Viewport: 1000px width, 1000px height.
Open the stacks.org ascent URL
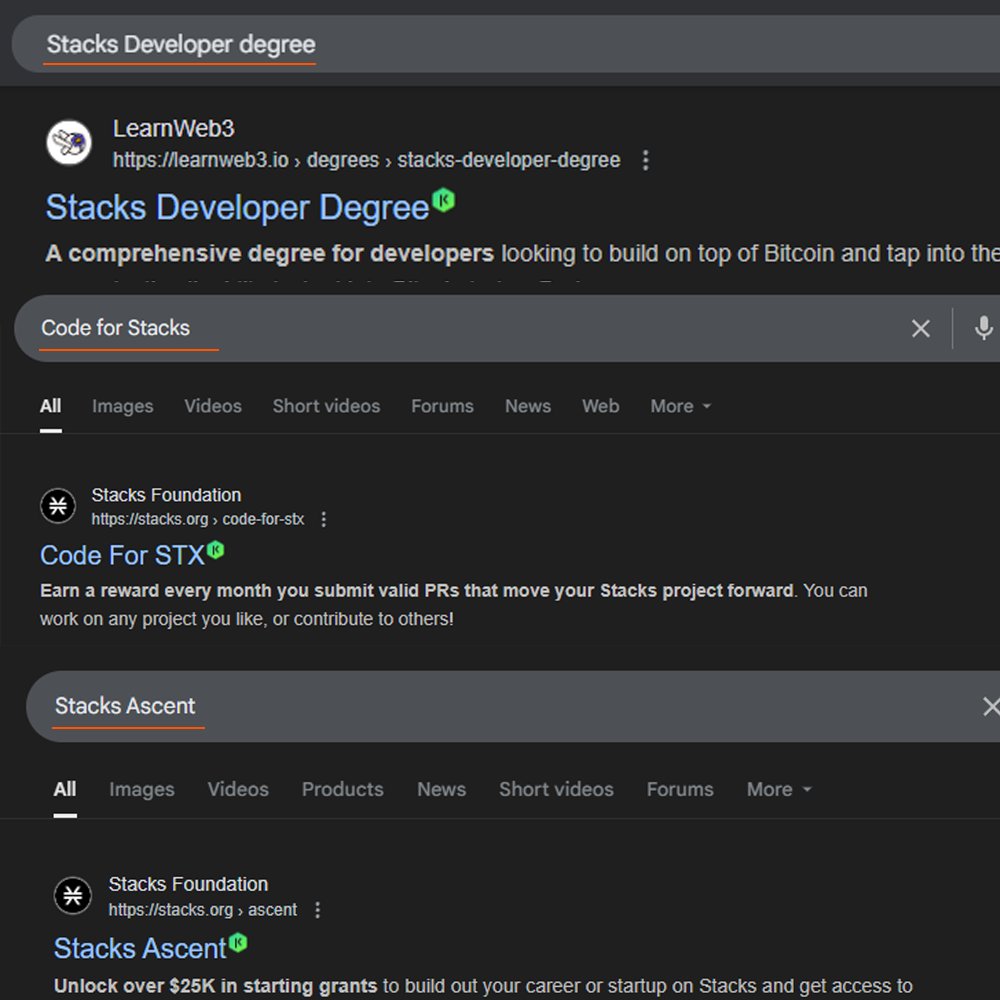(x=202, y=909)
